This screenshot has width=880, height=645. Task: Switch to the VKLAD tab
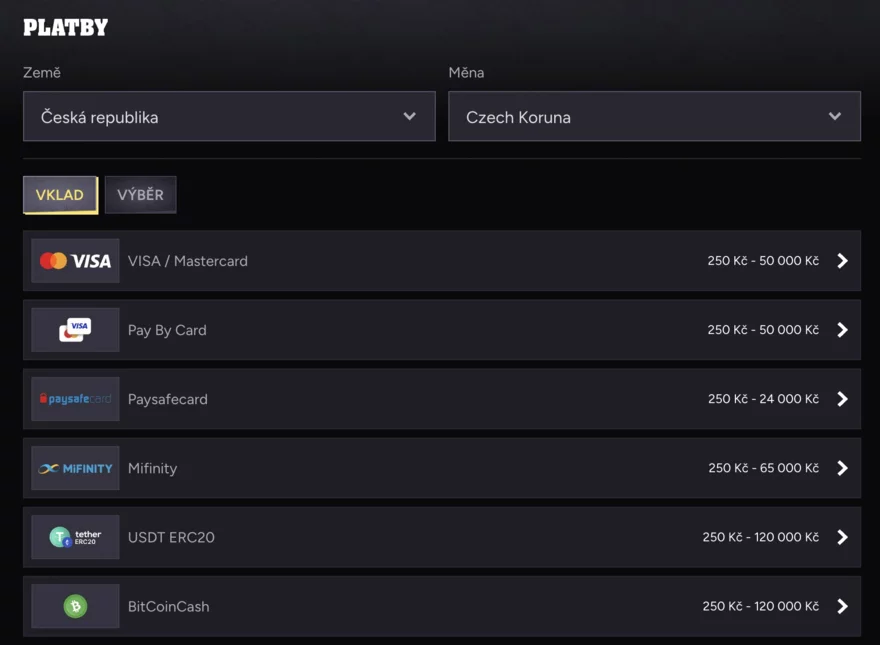(60, 195)
